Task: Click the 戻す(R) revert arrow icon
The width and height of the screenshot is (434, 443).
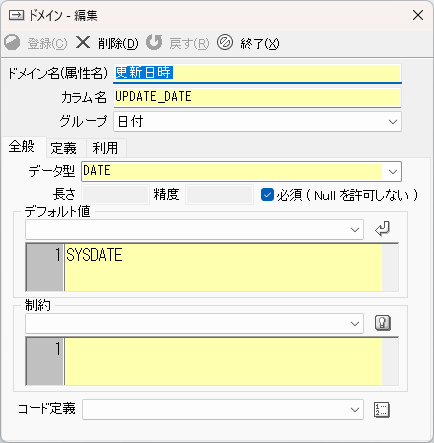Action: [x=154, y=43]
